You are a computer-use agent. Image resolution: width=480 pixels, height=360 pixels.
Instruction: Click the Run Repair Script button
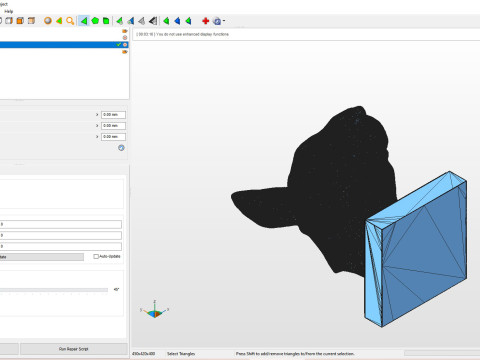coord(74,349)
